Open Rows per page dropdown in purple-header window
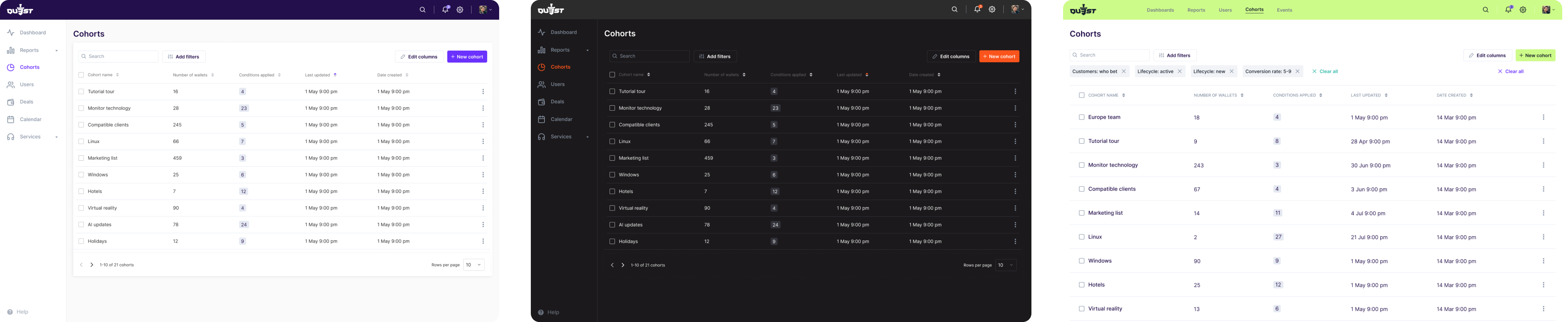This screenshot has height=322, width=1568. [474, 265]
